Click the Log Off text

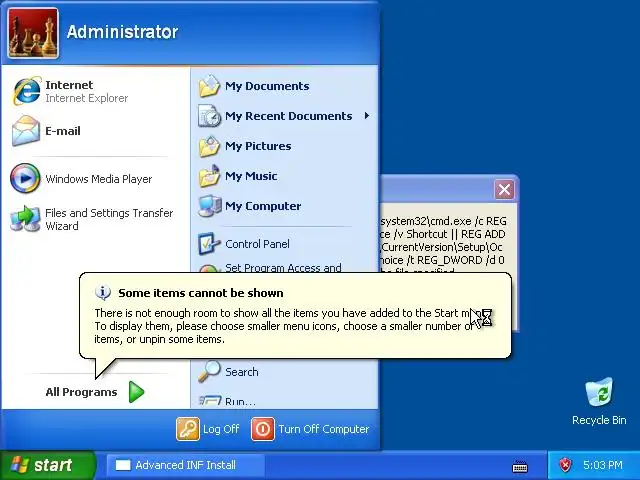(221, 429)
